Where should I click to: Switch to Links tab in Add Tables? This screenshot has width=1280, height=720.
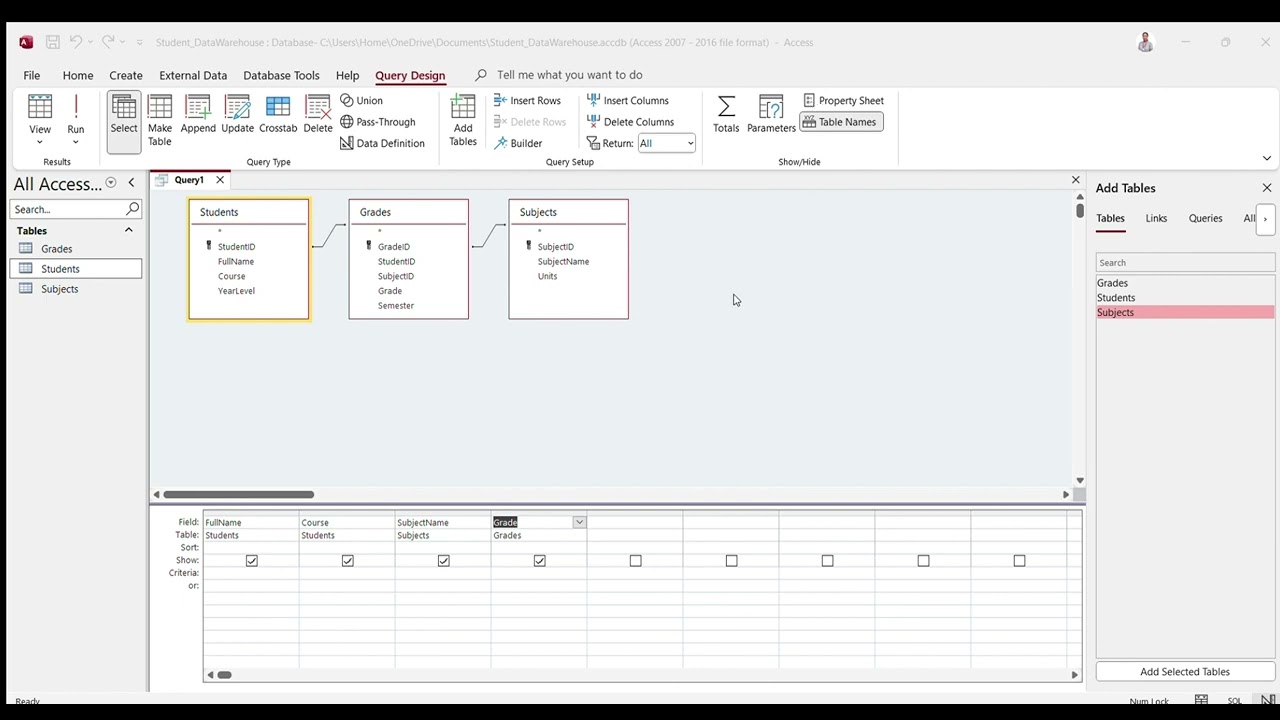tap(1156, 218)
